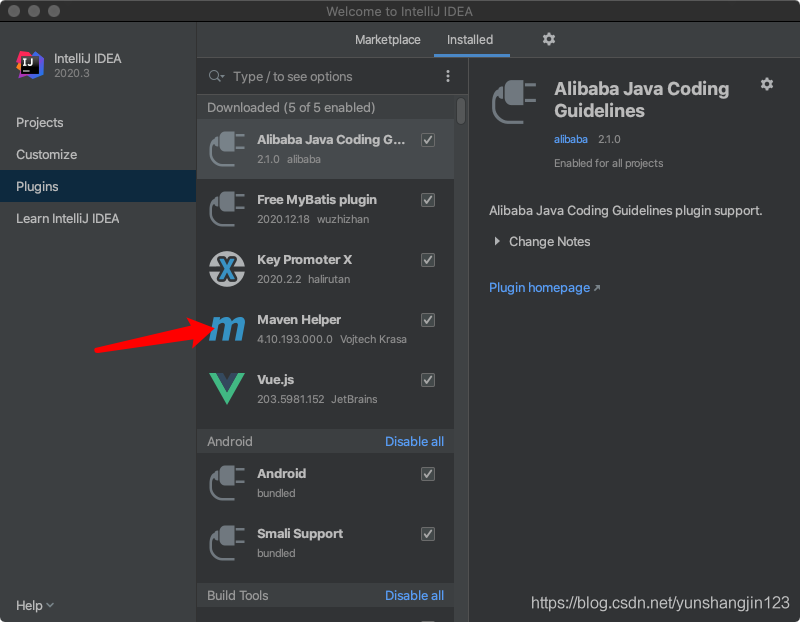The height and width of the screenshot is (622, 800).
Task: Open the Help dropdown at bottom left
Action: [35, 605]
